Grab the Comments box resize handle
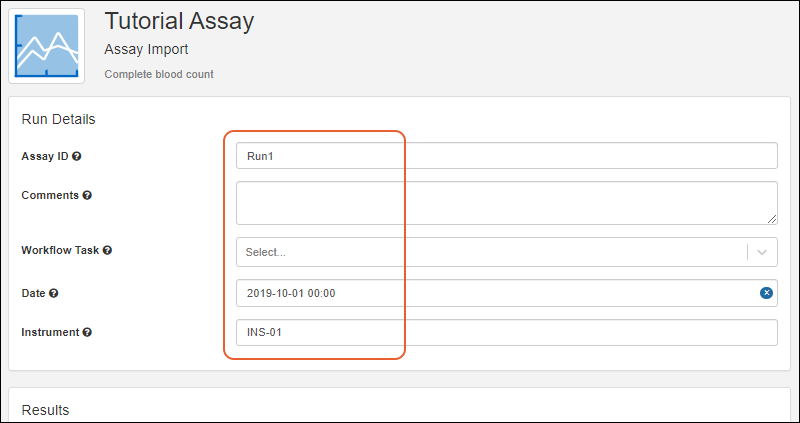Viewport: 800px width, 423px height. 772,219
